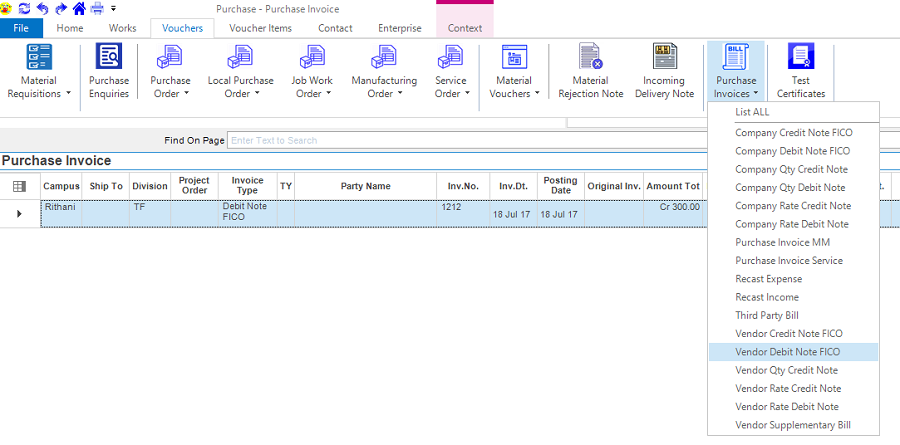Viewport: 900px width, 445px height.
Task: Open Test Certificates
Action: [x=801, y=71]
